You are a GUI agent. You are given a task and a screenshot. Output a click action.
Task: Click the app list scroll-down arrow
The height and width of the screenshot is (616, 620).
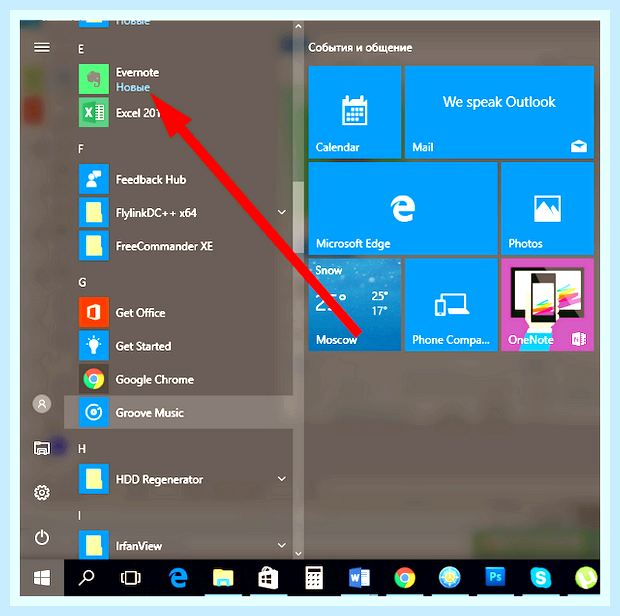(x=298, y=553)
